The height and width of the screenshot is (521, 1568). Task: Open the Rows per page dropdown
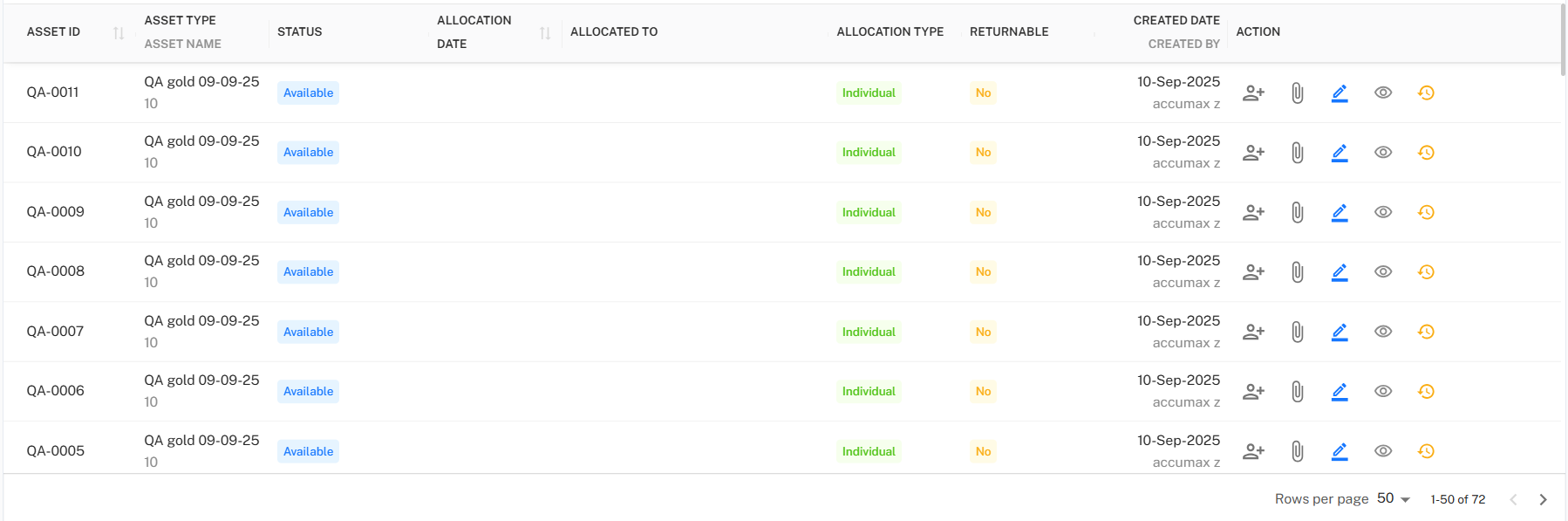pyautogui.click(x=1389, y=498)
